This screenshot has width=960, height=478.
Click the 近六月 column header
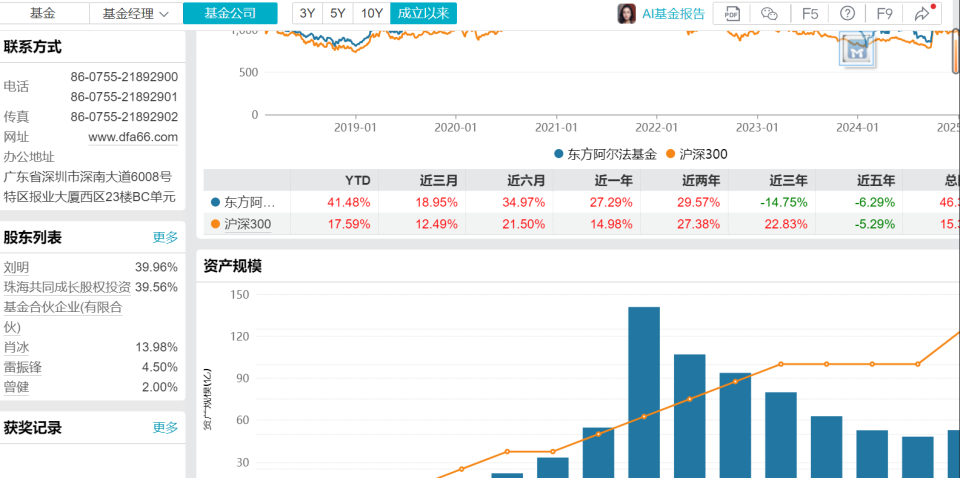point(526,181)
